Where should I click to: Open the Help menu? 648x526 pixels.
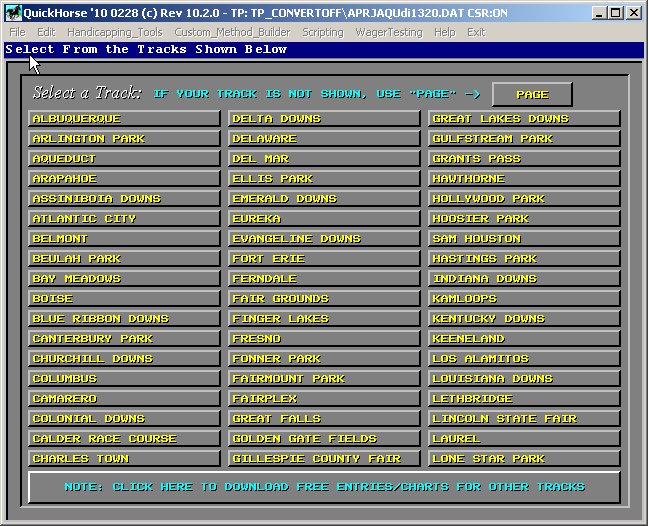pyautogui.click(x=444, y=32)
